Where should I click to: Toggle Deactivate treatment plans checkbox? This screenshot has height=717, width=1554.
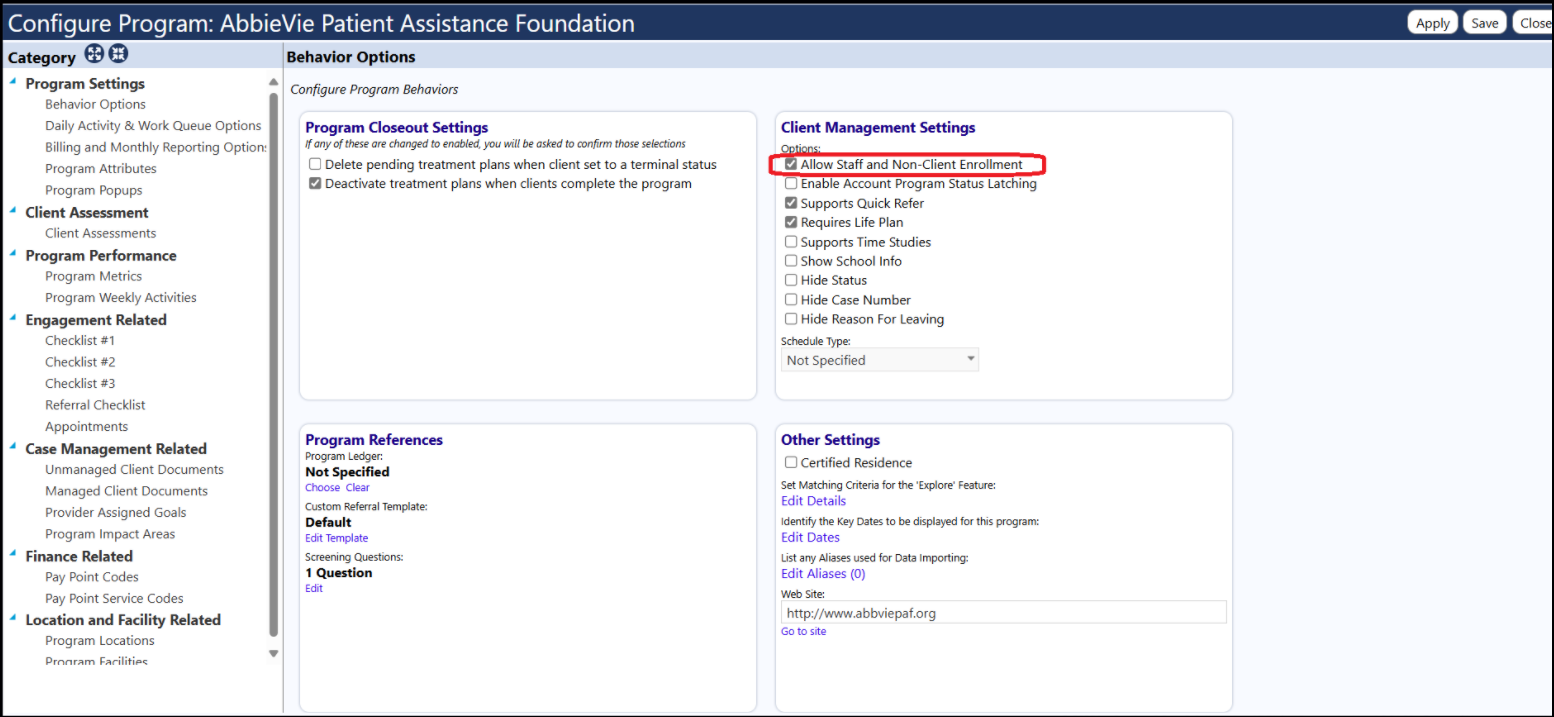tap(315, 184)
